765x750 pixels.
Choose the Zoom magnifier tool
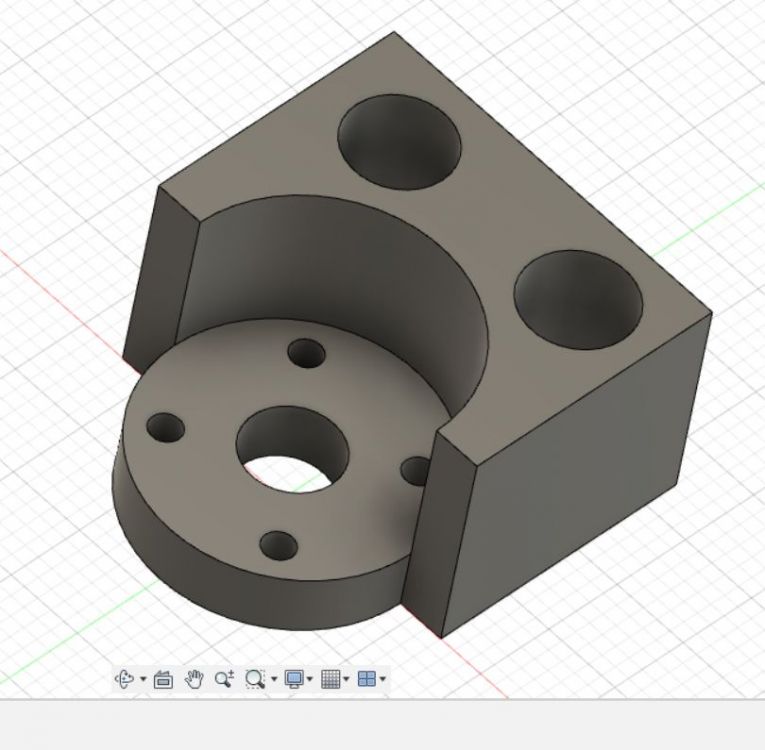(x=224, y=679)
